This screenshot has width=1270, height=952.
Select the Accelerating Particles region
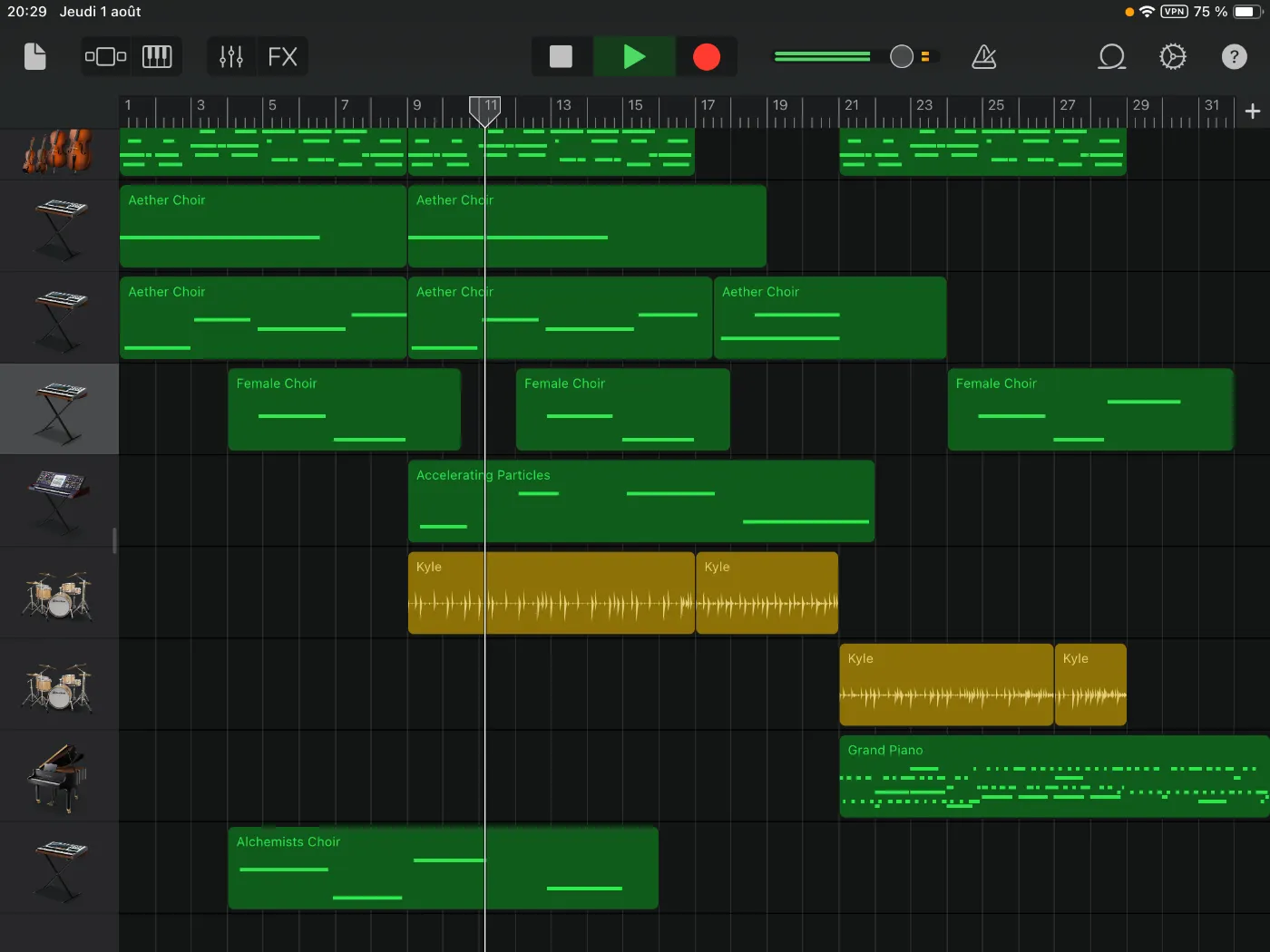coord(640,501)
